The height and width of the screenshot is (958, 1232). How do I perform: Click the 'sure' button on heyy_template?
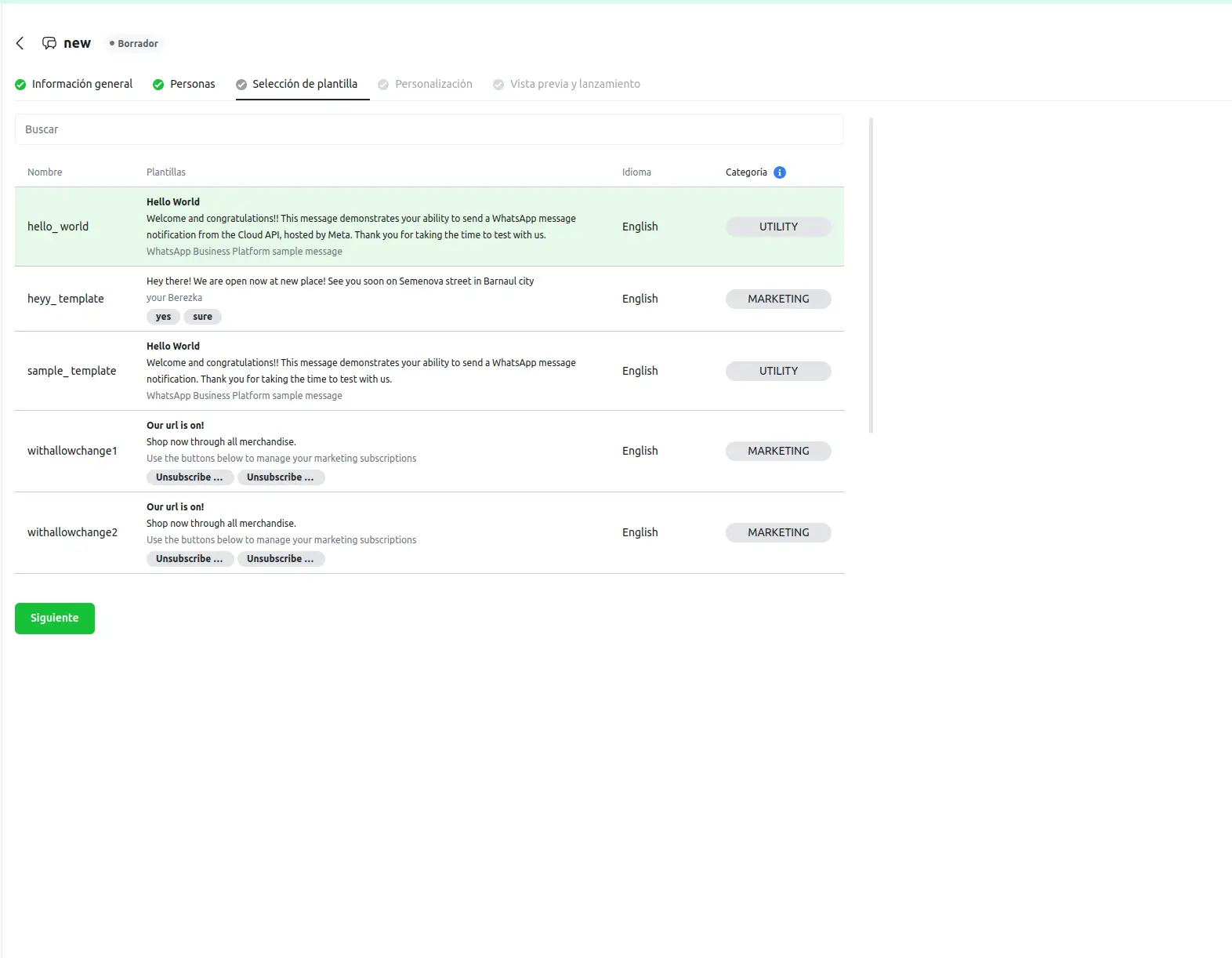tap(202, 317)
